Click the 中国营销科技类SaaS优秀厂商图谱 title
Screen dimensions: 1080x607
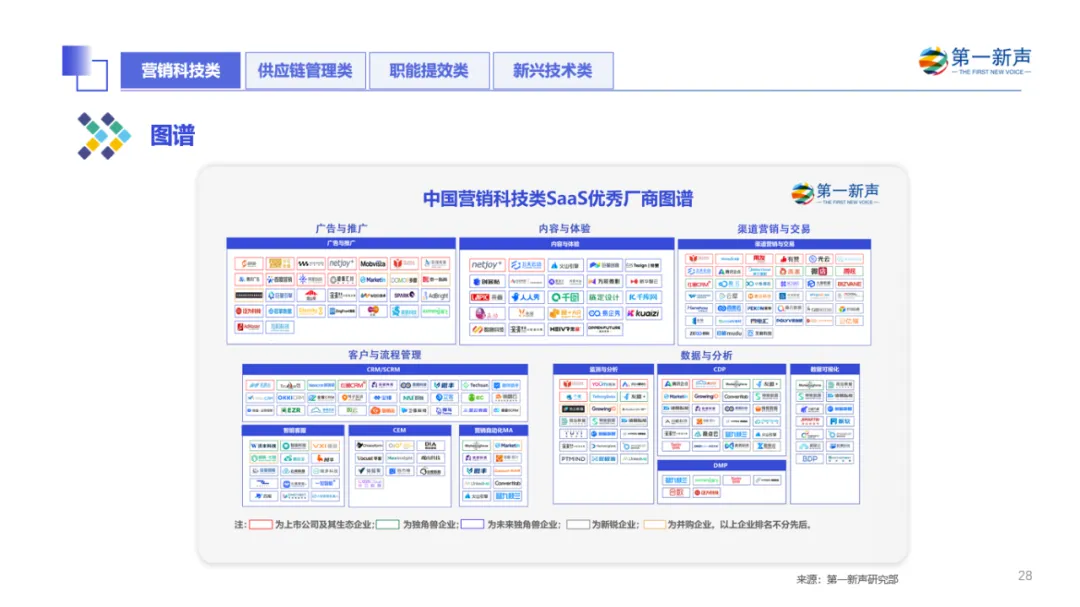pyautogui.click(x=558, y=199)
